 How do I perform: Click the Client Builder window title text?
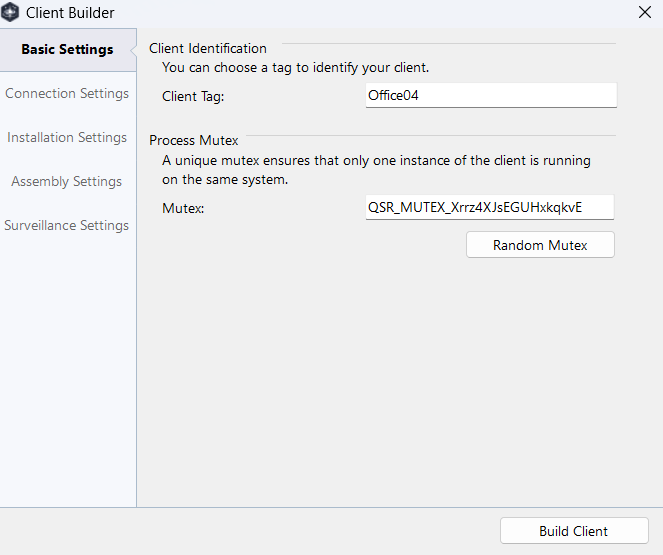pos(70,13)
